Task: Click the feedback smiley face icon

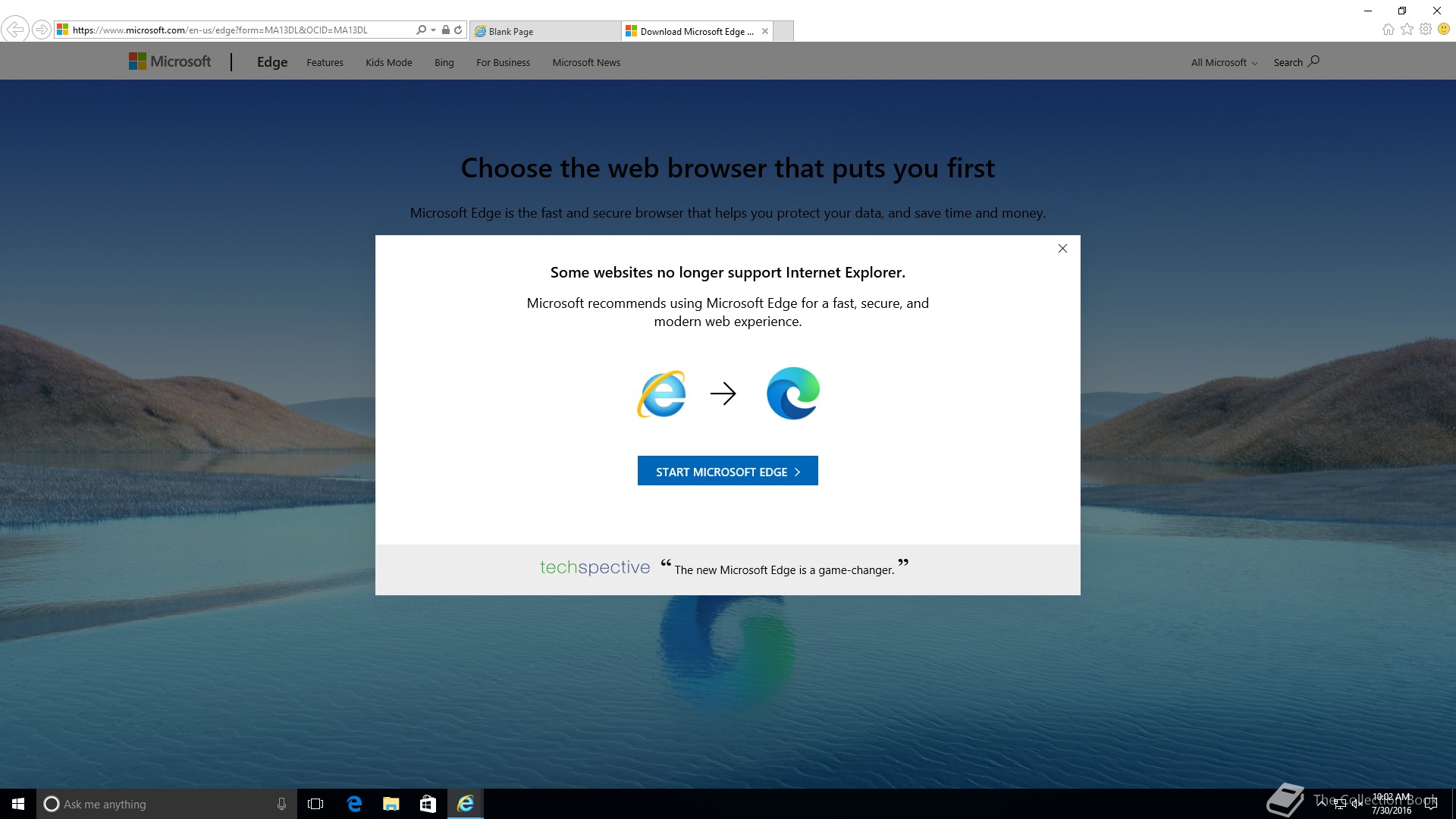Action: (1444, 29)
